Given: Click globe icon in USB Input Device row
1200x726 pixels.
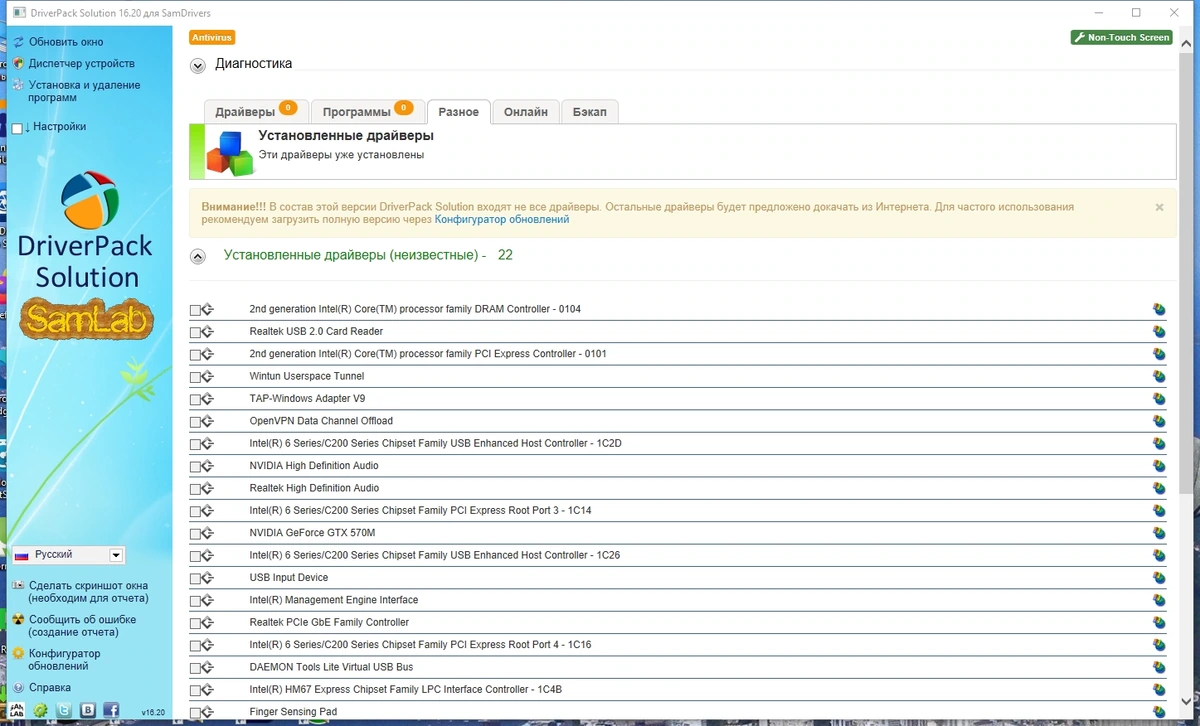Looking at the screenshot, I should tap(1159, 578).
